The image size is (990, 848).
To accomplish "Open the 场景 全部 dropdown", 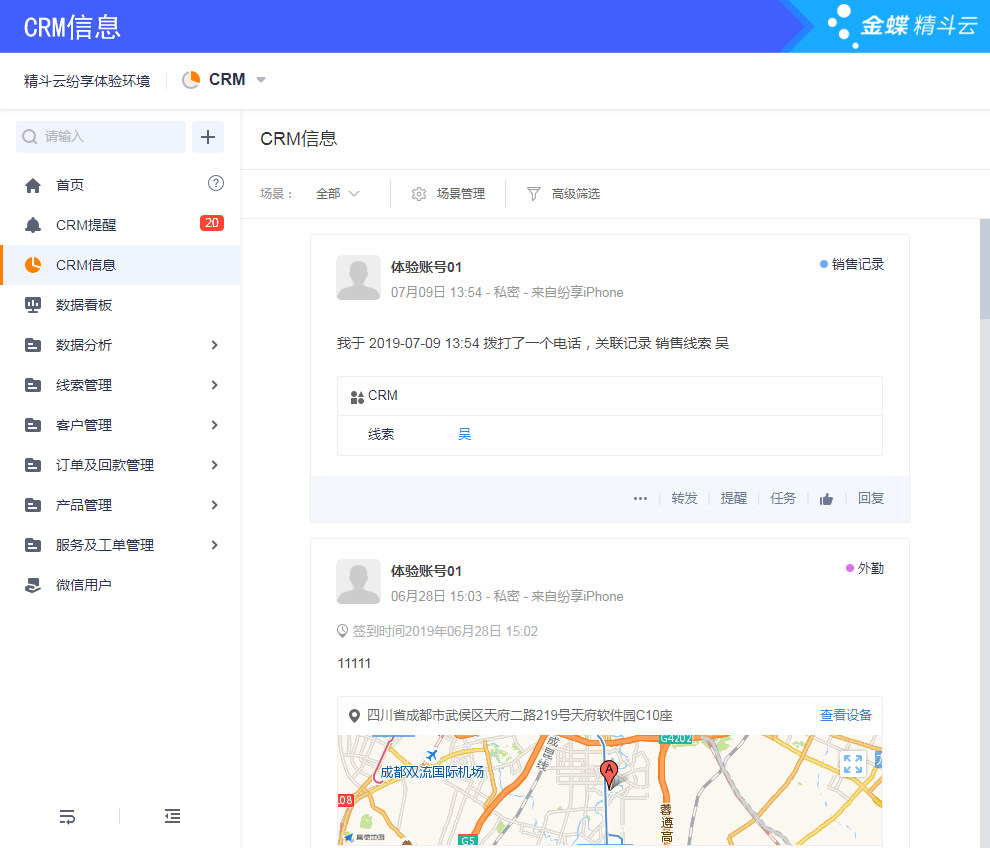I will coord(338,194).
